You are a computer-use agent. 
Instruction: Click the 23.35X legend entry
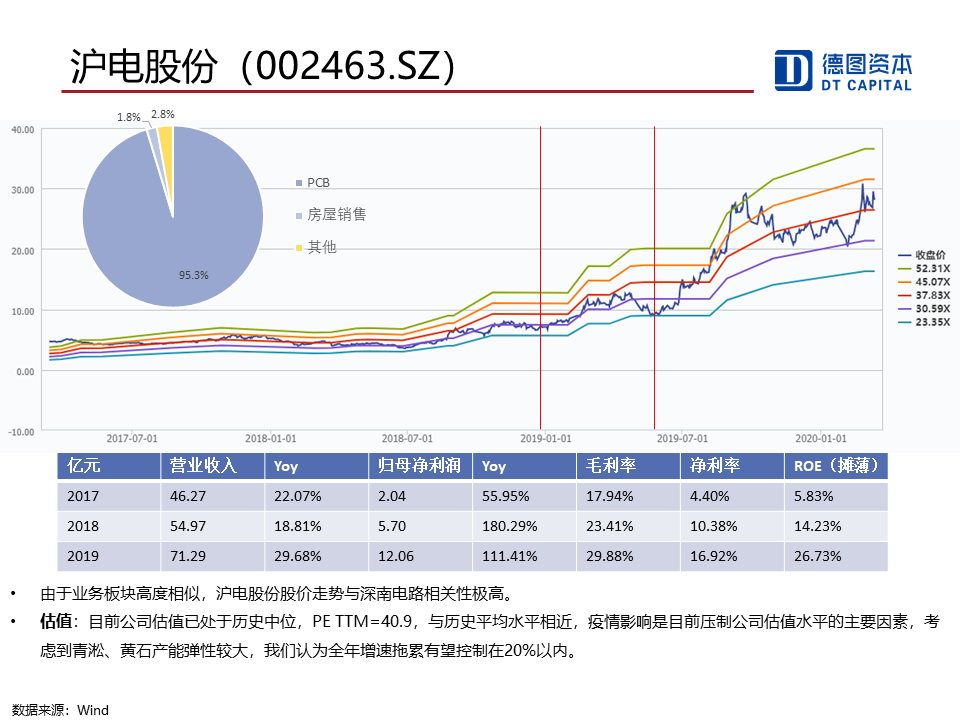924,322
